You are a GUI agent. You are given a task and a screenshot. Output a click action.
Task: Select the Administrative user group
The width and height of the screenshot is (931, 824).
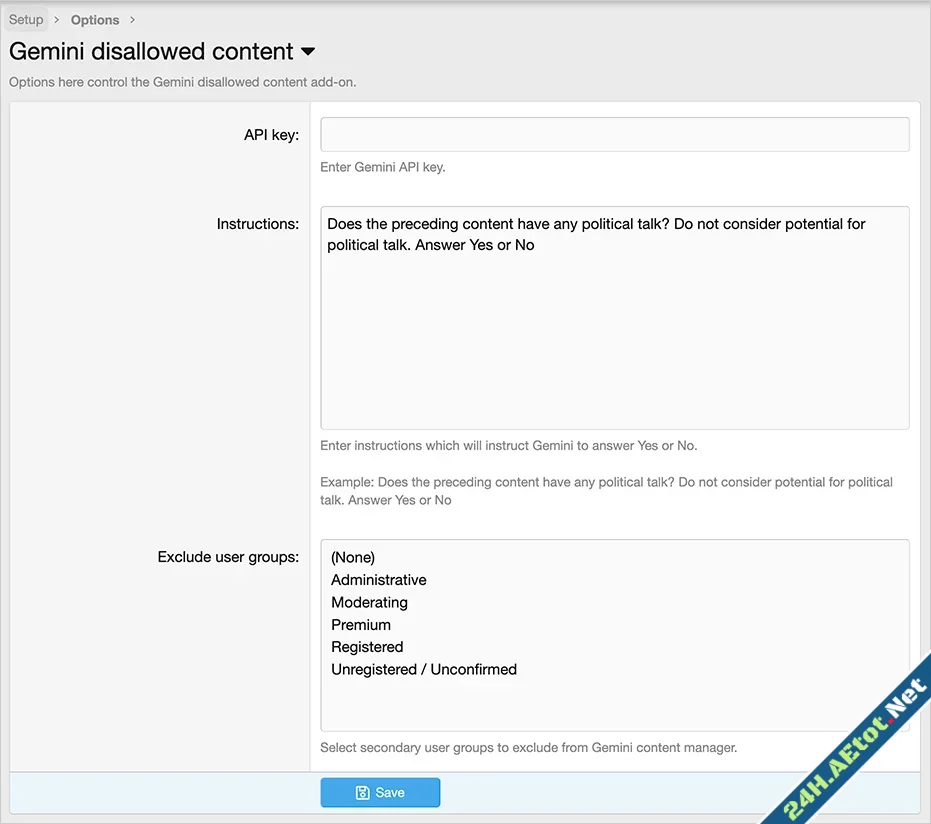[x=378, y=579]
